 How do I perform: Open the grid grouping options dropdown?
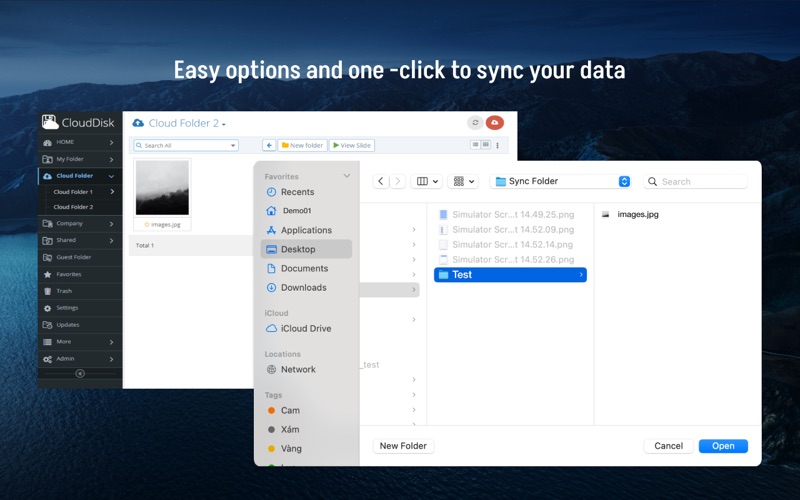coord(463,181)
